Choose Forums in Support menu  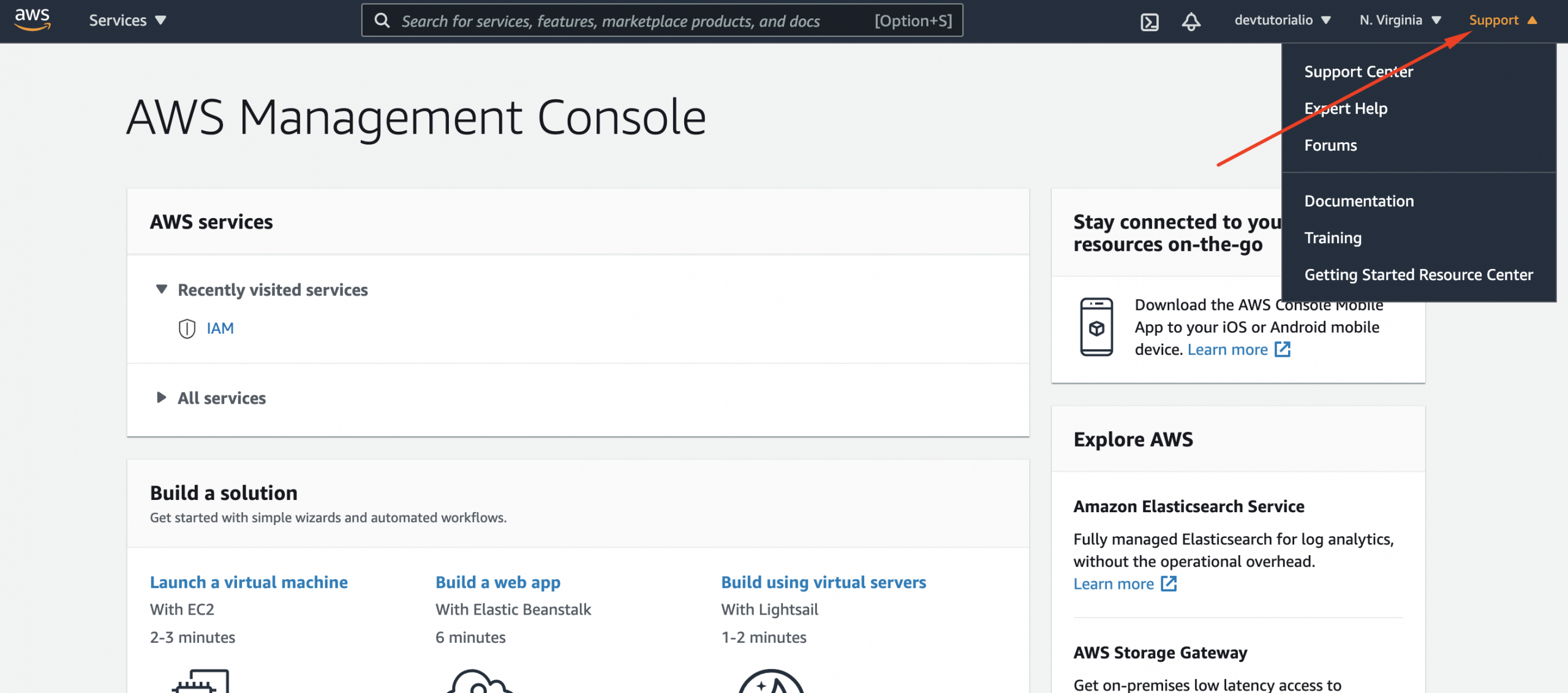point(1330,145)
